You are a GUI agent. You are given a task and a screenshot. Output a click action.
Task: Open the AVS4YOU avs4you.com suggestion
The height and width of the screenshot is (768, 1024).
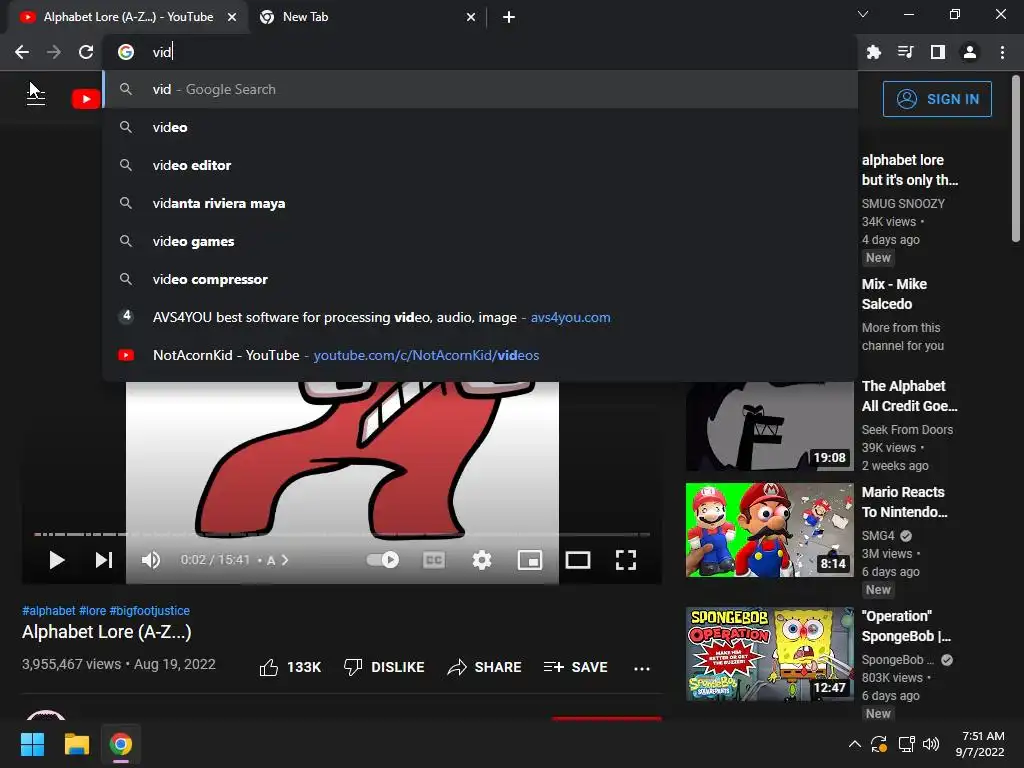click(x=480, y=317)
